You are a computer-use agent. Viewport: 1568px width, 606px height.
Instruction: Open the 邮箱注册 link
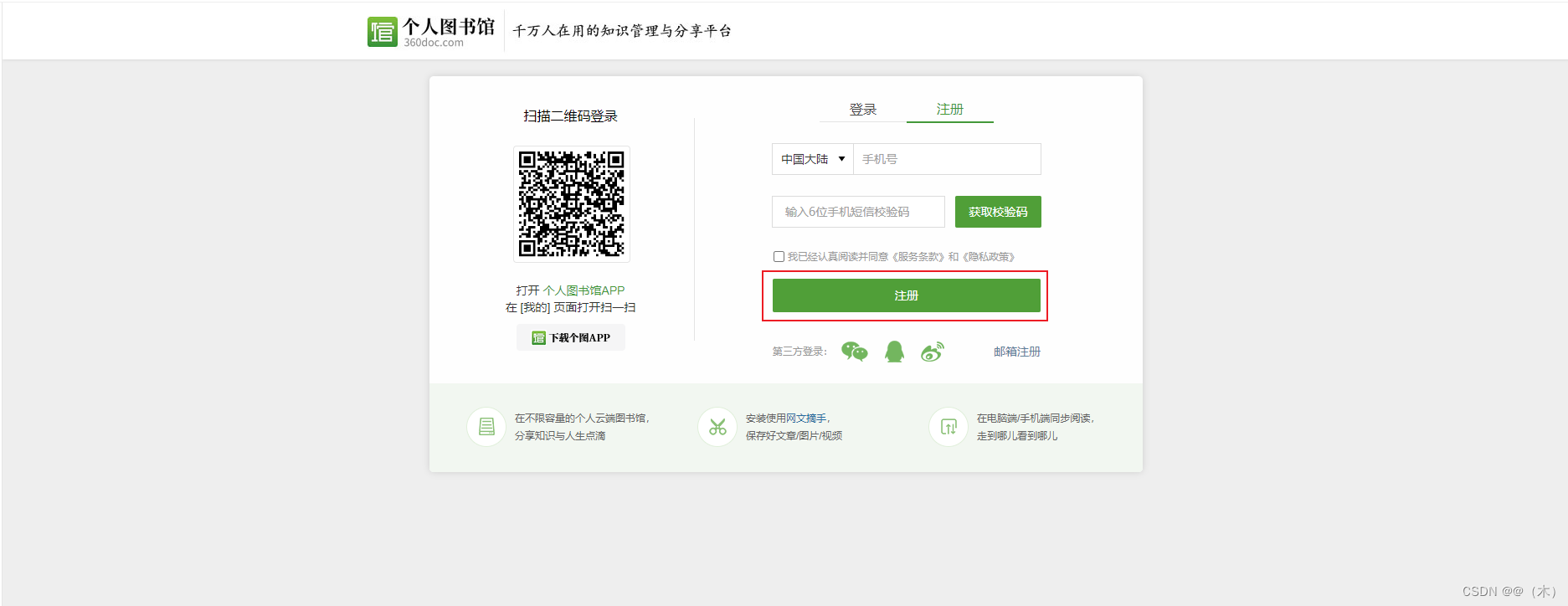(1017, 352)
